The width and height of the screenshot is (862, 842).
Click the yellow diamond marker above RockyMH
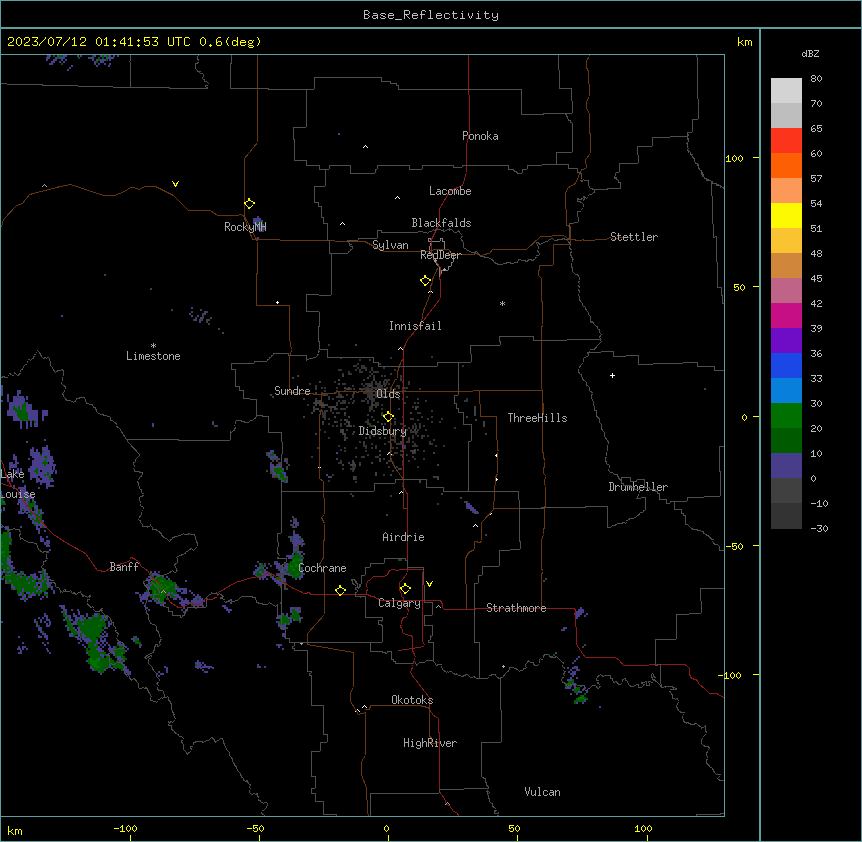click(250, 204)
